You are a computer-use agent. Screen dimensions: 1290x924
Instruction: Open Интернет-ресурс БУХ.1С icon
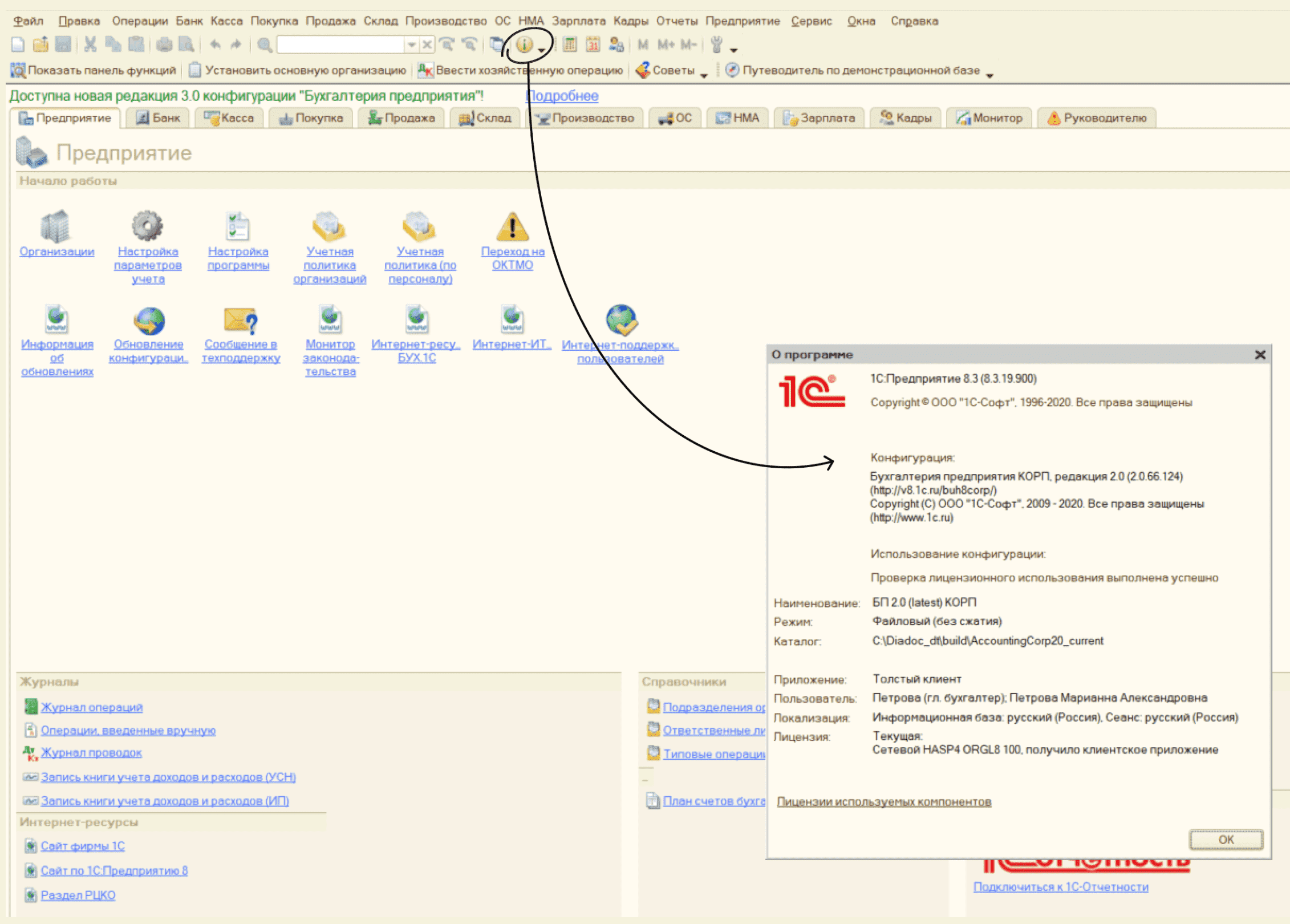417,320
